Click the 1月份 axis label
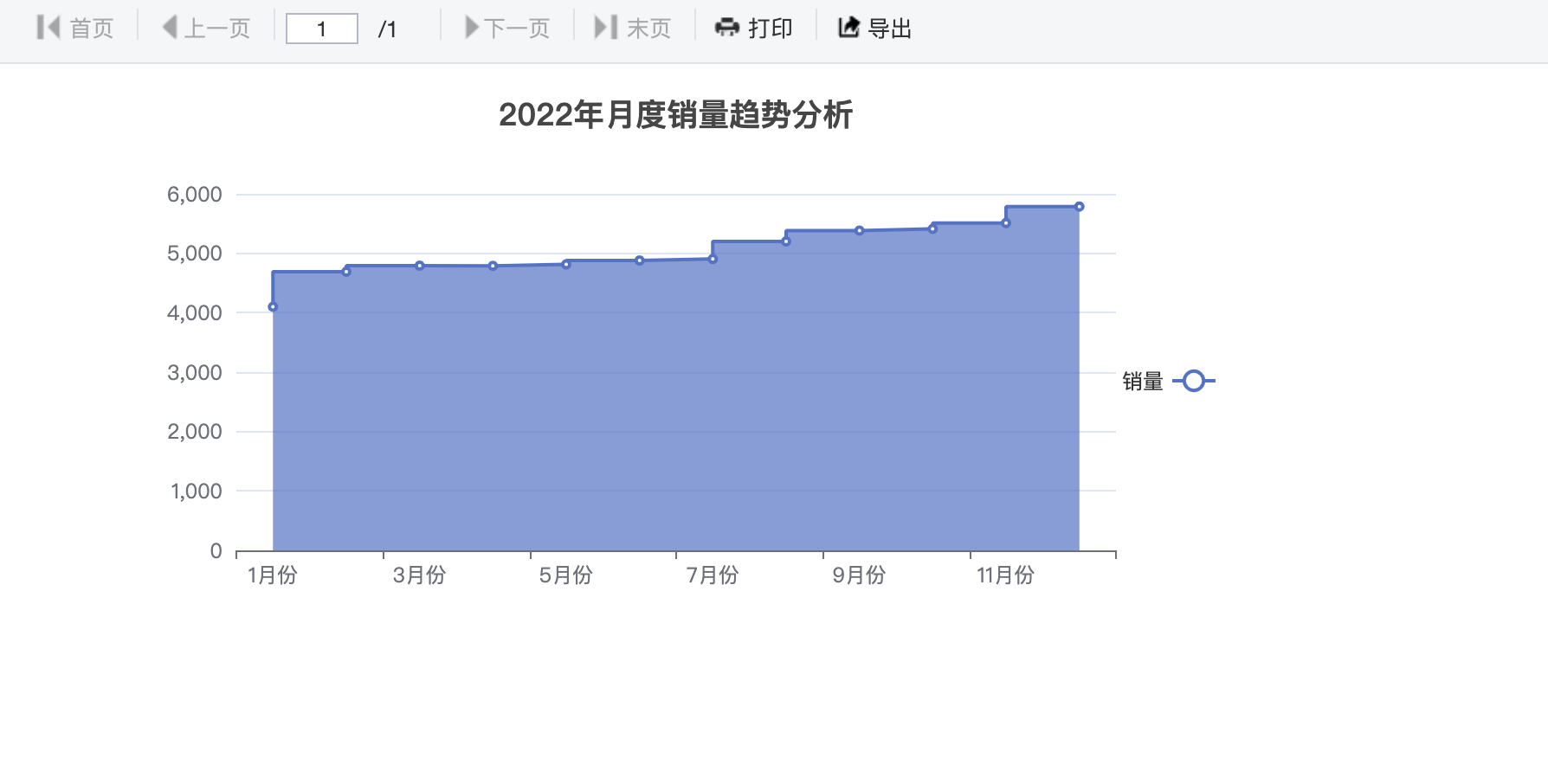This screenshot has width=1548, height=784. click(x=273, y=575)
